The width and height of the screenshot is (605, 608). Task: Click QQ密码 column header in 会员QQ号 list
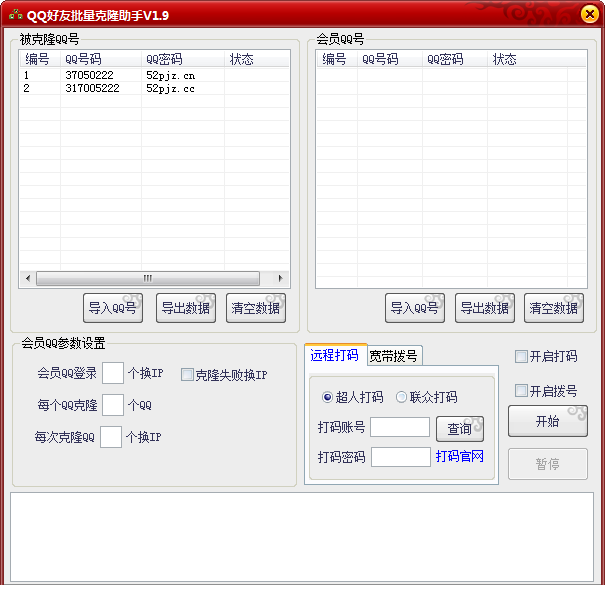click(x=455, y=59)
